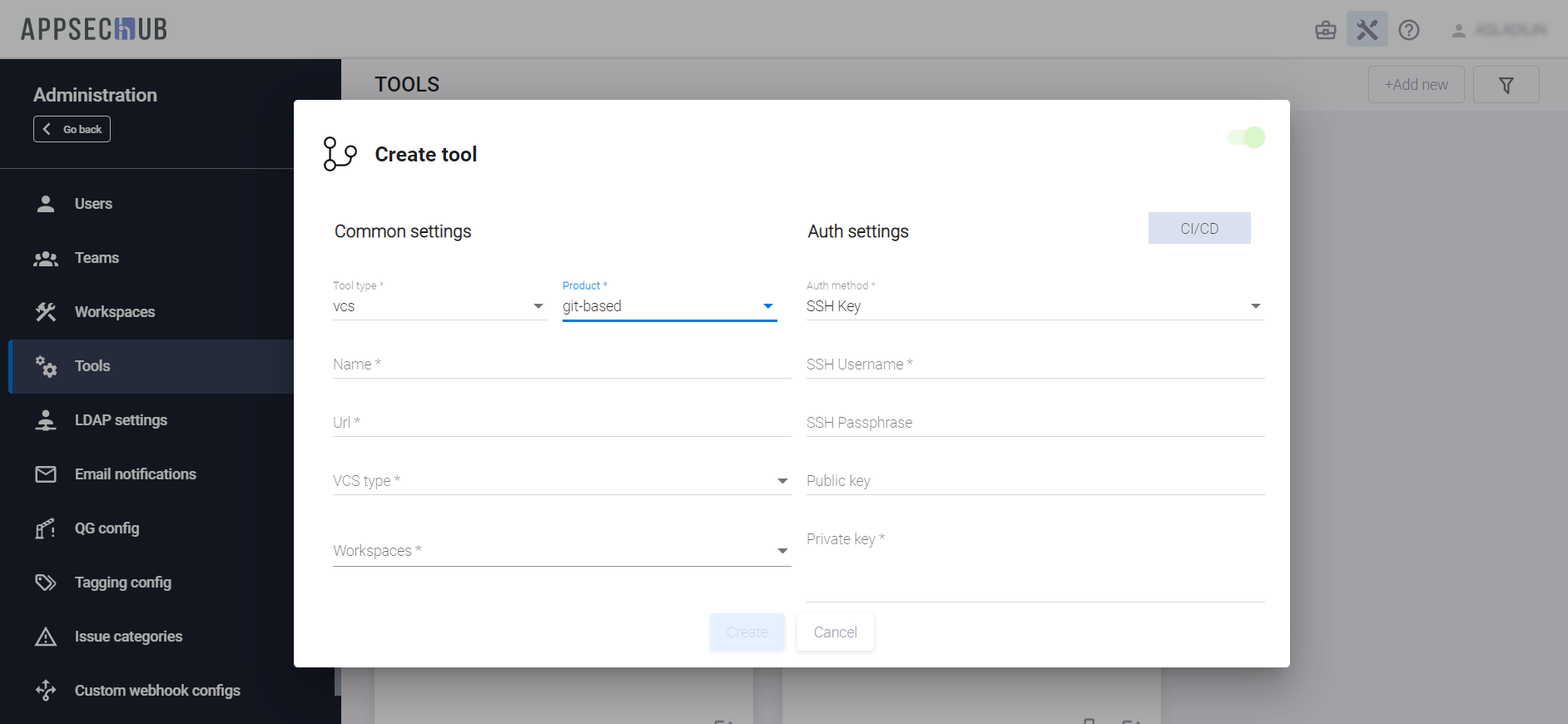Open the administration tools wrench icon
Viewport: 1568px width, 724px height.
click(1367, 30)
